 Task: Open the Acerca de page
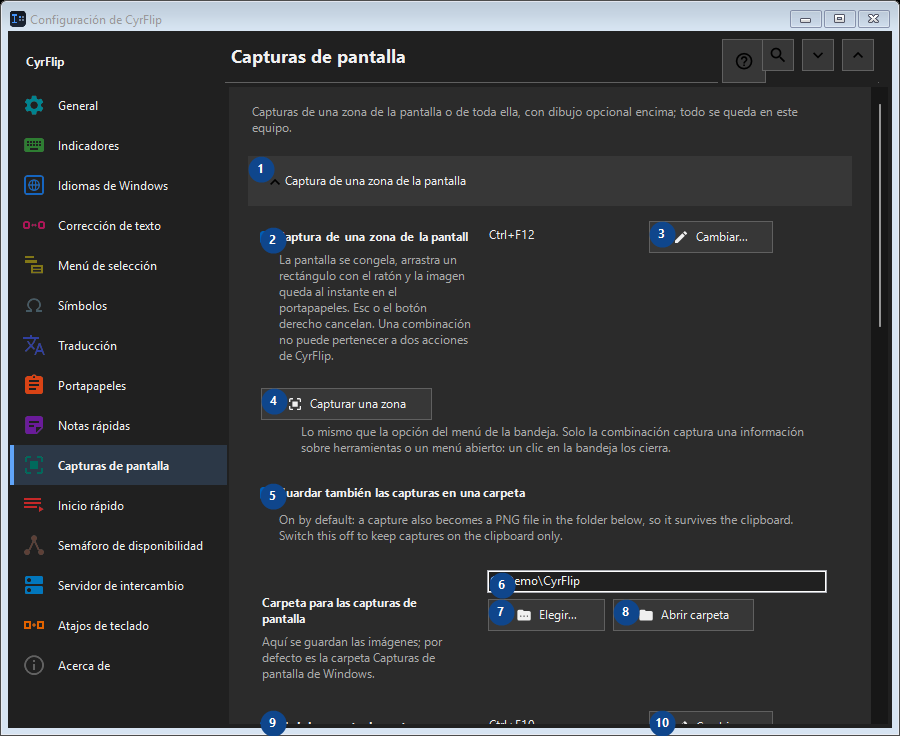(119, 666)
